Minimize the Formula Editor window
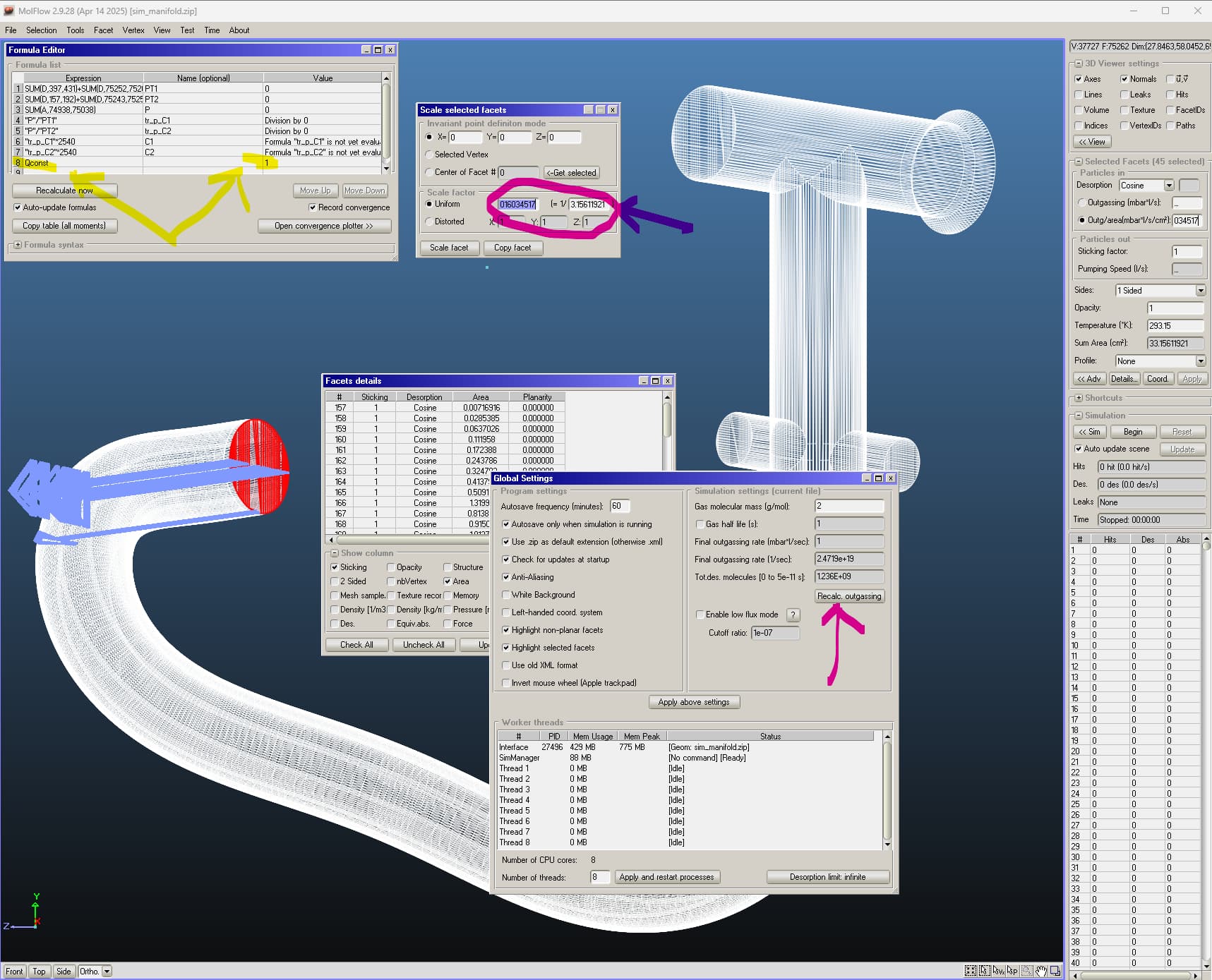 pyautogui.click(x=366, y=50)
